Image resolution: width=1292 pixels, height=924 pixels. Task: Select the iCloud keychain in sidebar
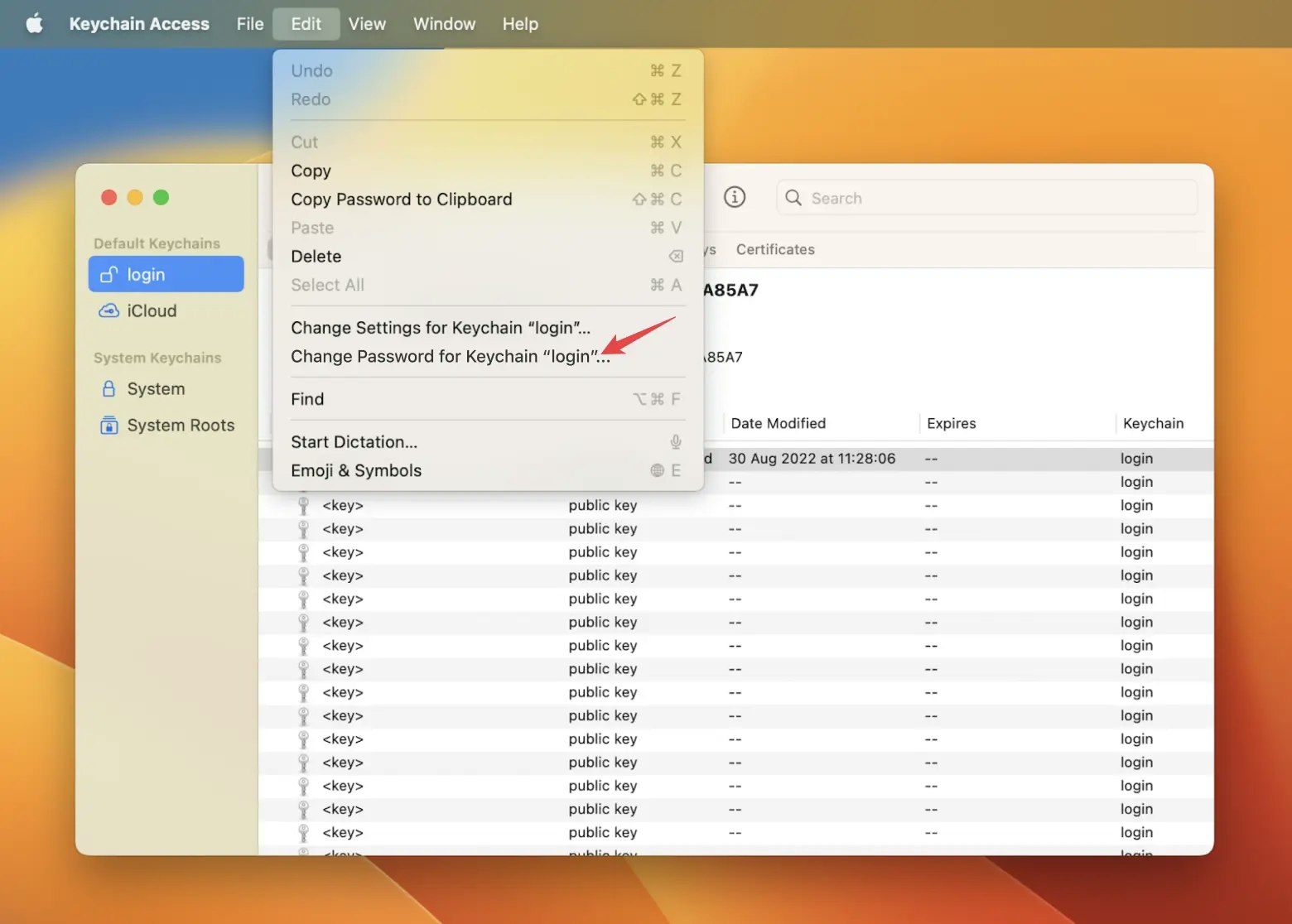[166, 310]
